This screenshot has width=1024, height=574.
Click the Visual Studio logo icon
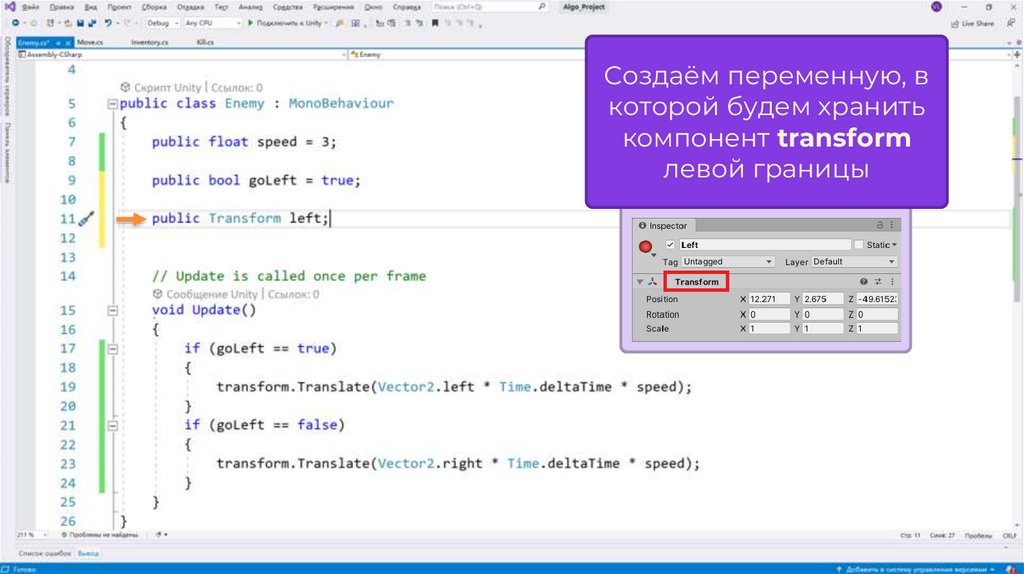[x=10, y=7]
